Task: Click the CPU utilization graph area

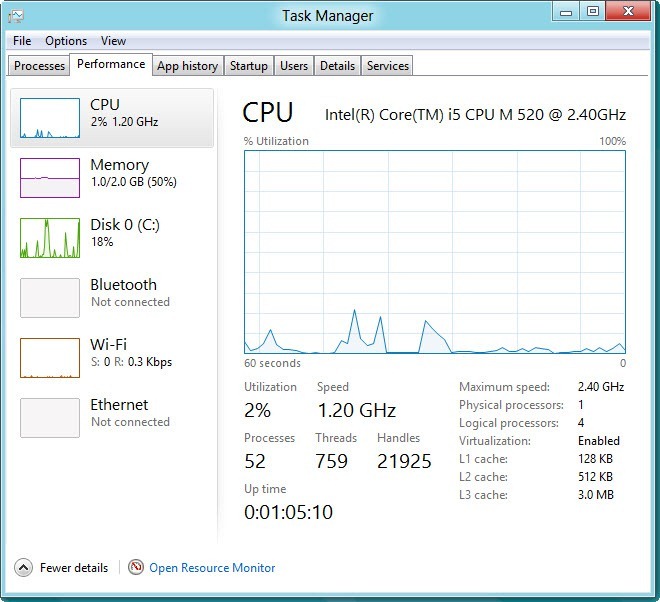Action: (x=435, y=252)
